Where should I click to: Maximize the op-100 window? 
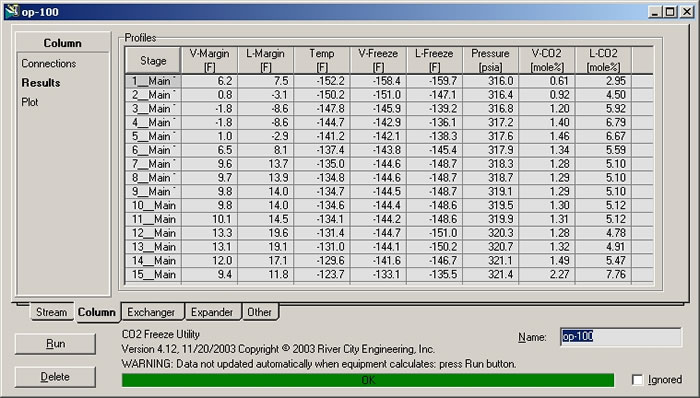(670, 12)
